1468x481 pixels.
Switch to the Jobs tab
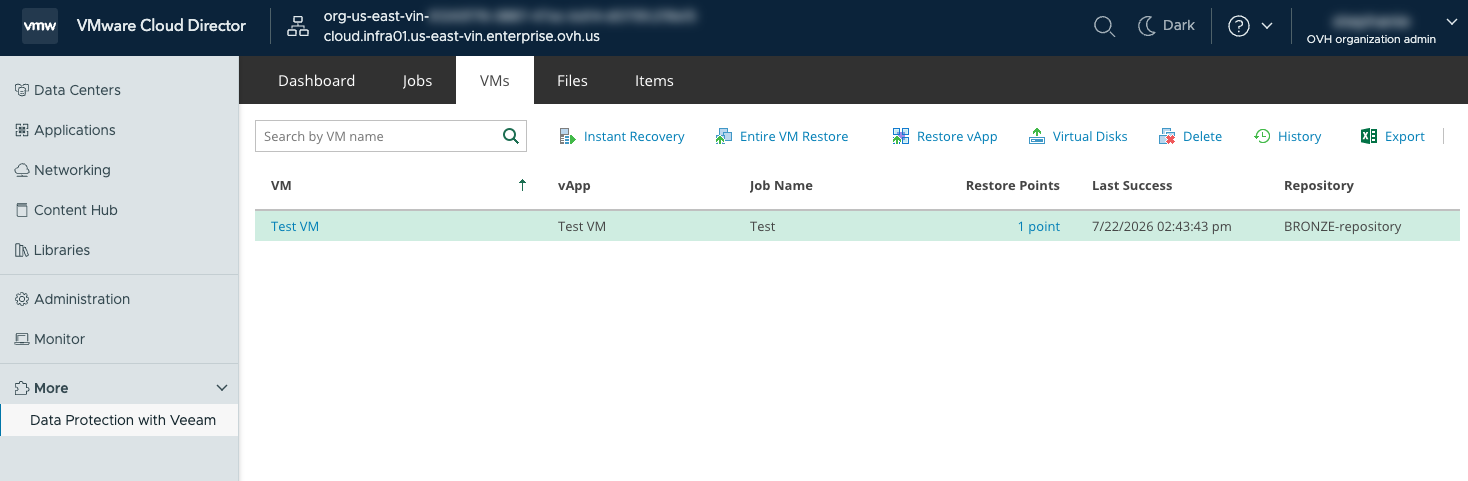(417, 81)
